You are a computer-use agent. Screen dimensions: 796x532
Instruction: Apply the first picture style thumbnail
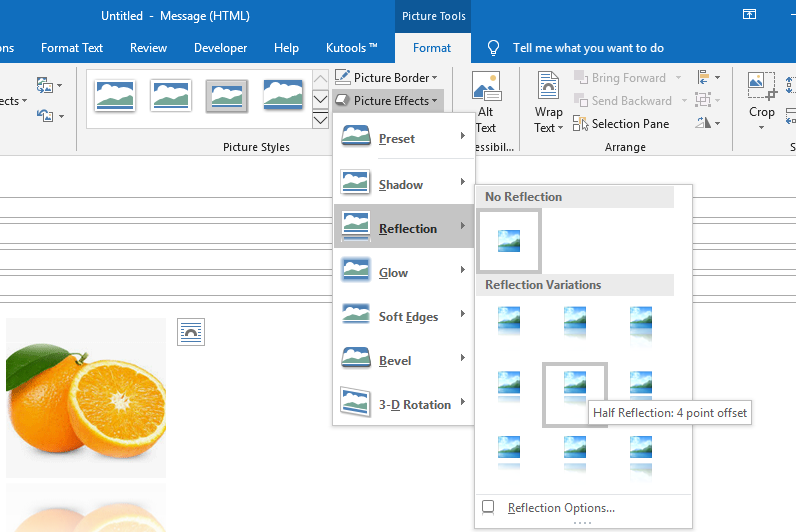click(x=115, y=95)
